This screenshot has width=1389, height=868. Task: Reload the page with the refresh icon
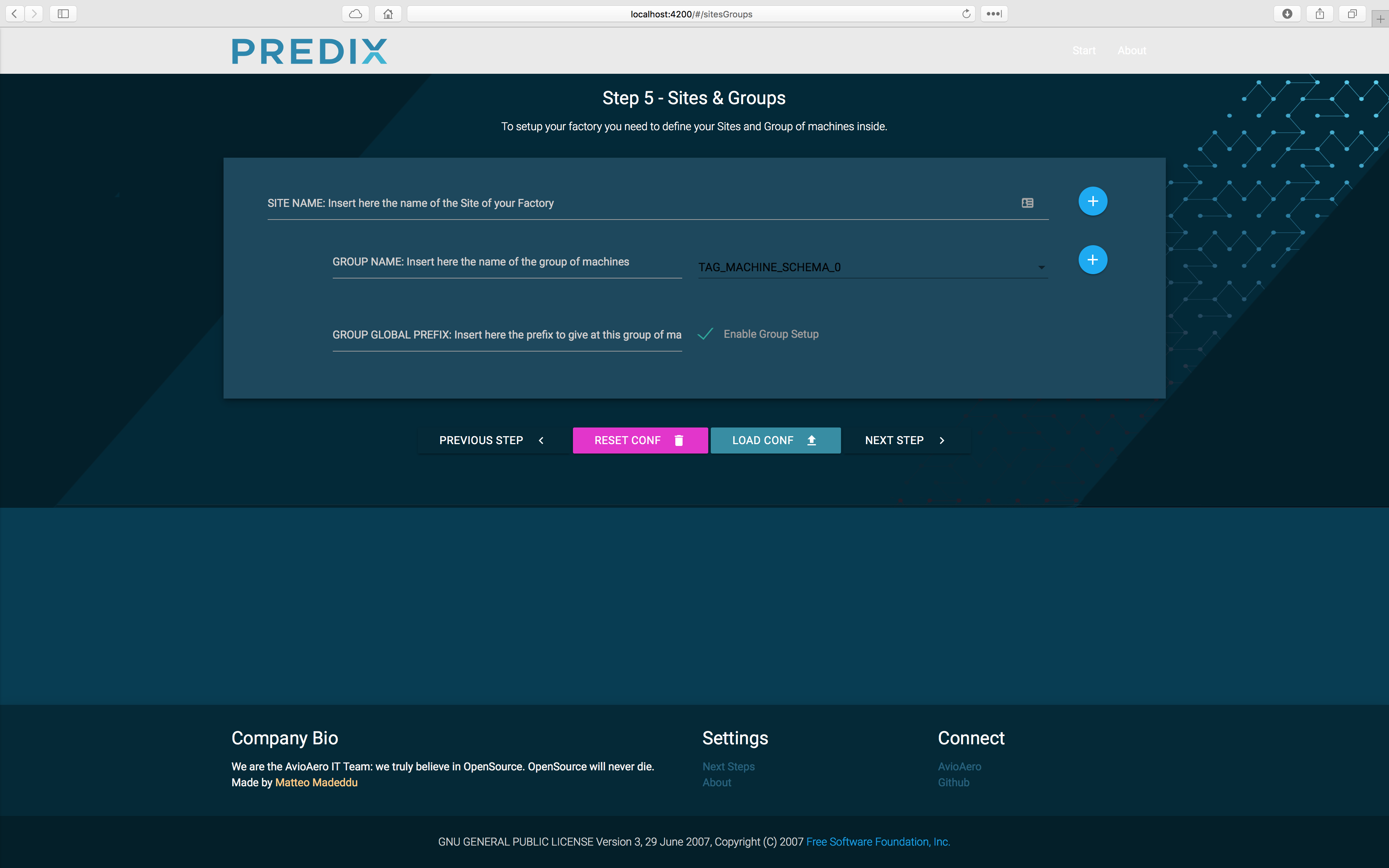tap(966, 14)
